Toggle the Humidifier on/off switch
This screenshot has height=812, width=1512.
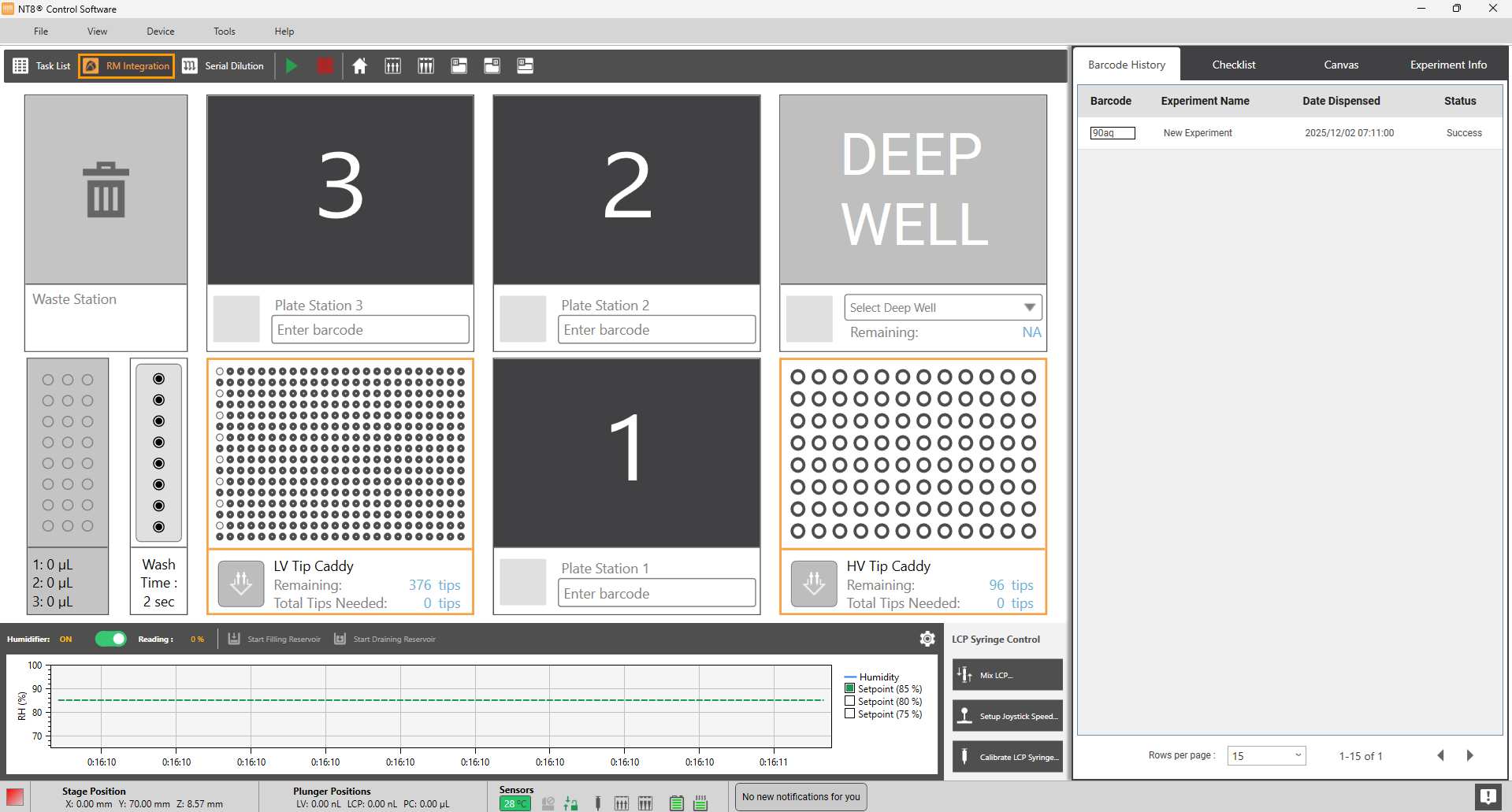[x=111, y=639]
